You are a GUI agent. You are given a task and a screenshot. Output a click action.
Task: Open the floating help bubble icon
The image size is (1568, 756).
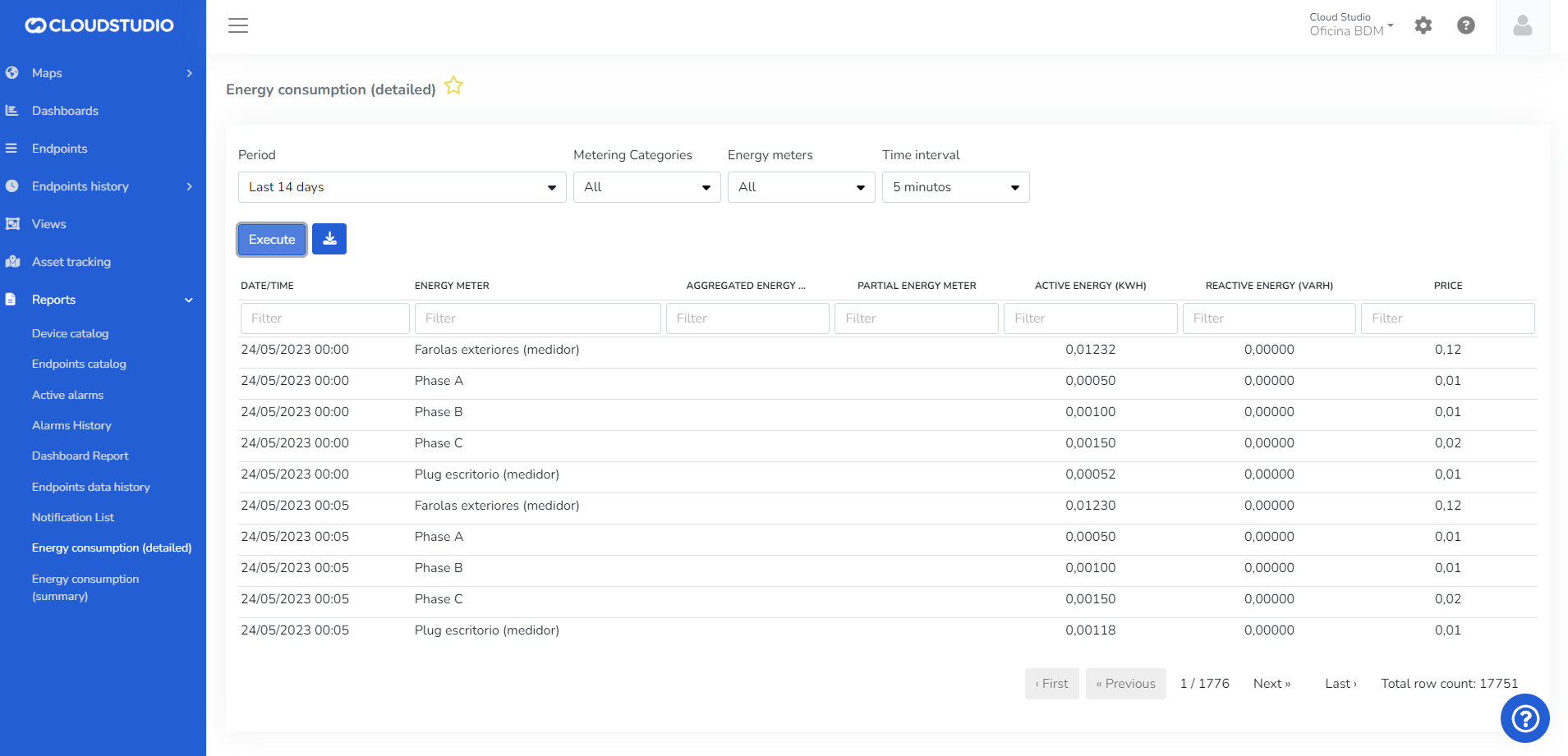point(1524,719)
